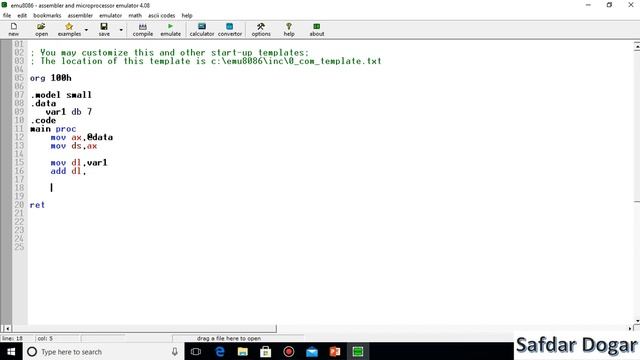Click the horizontal scrollbar left arrow

[x=7, y=328]
